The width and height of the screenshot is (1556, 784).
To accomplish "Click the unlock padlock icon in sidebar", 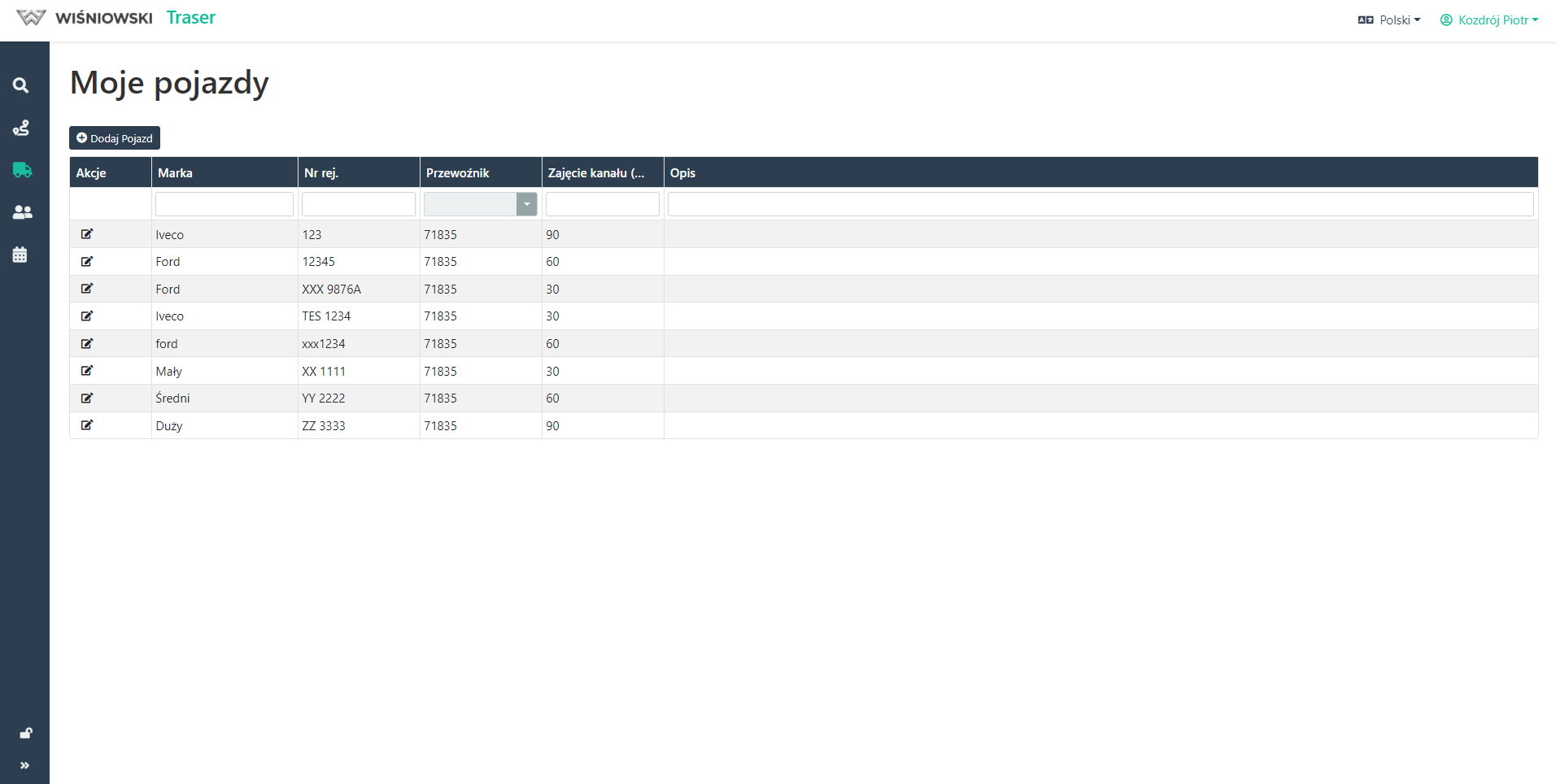I will (25, 733).
